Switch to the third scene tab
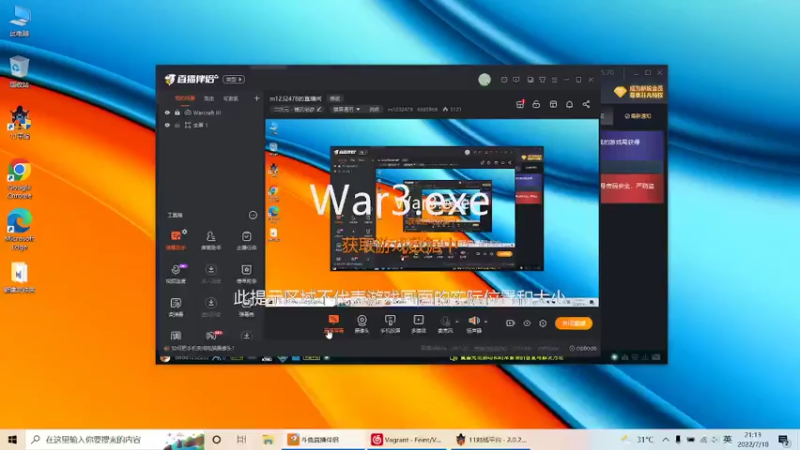Image resolution: width=800 pixels, height=450 pixels. [231, 98]
